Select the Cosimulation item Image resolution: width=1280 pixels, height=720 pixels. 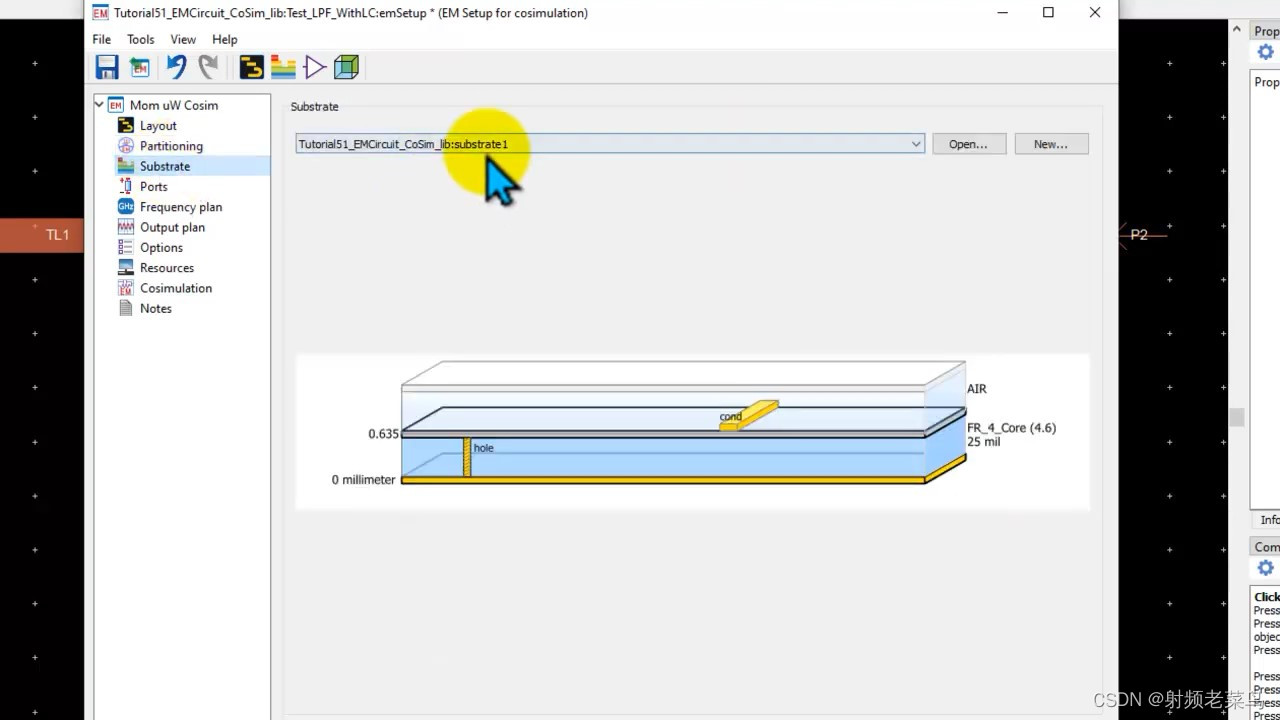(x=176, y=288)
